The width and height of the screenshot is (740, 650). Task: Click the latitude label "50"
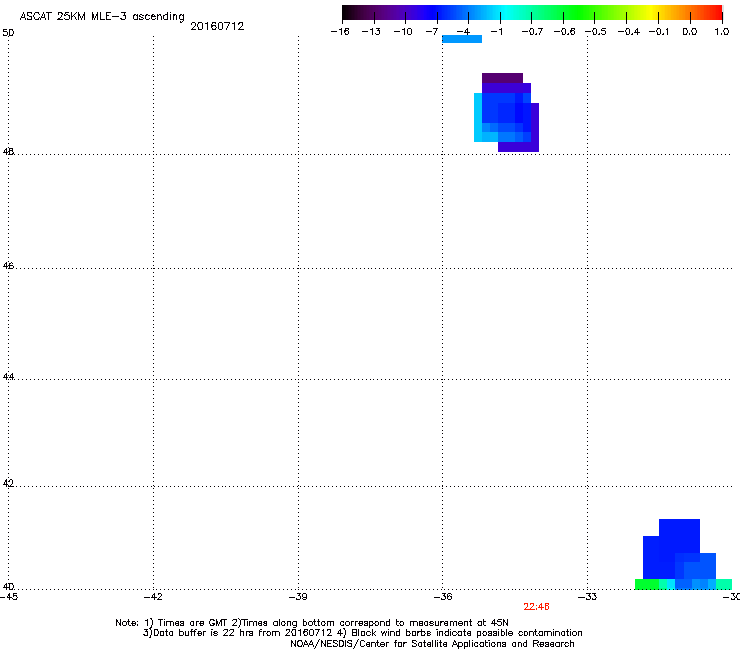point(8,33)
